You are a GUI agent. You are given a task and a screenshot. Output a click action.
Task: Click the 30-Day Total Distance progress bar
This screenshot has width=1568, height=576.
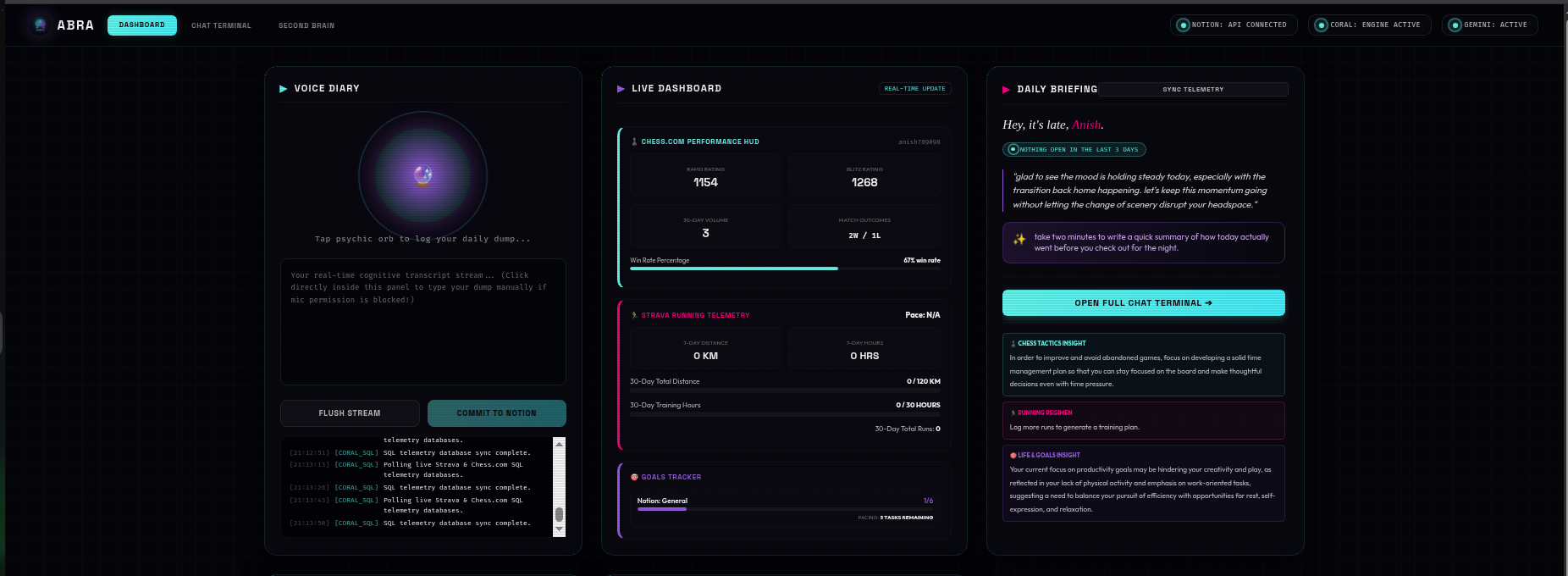click(x=785, y=390)
